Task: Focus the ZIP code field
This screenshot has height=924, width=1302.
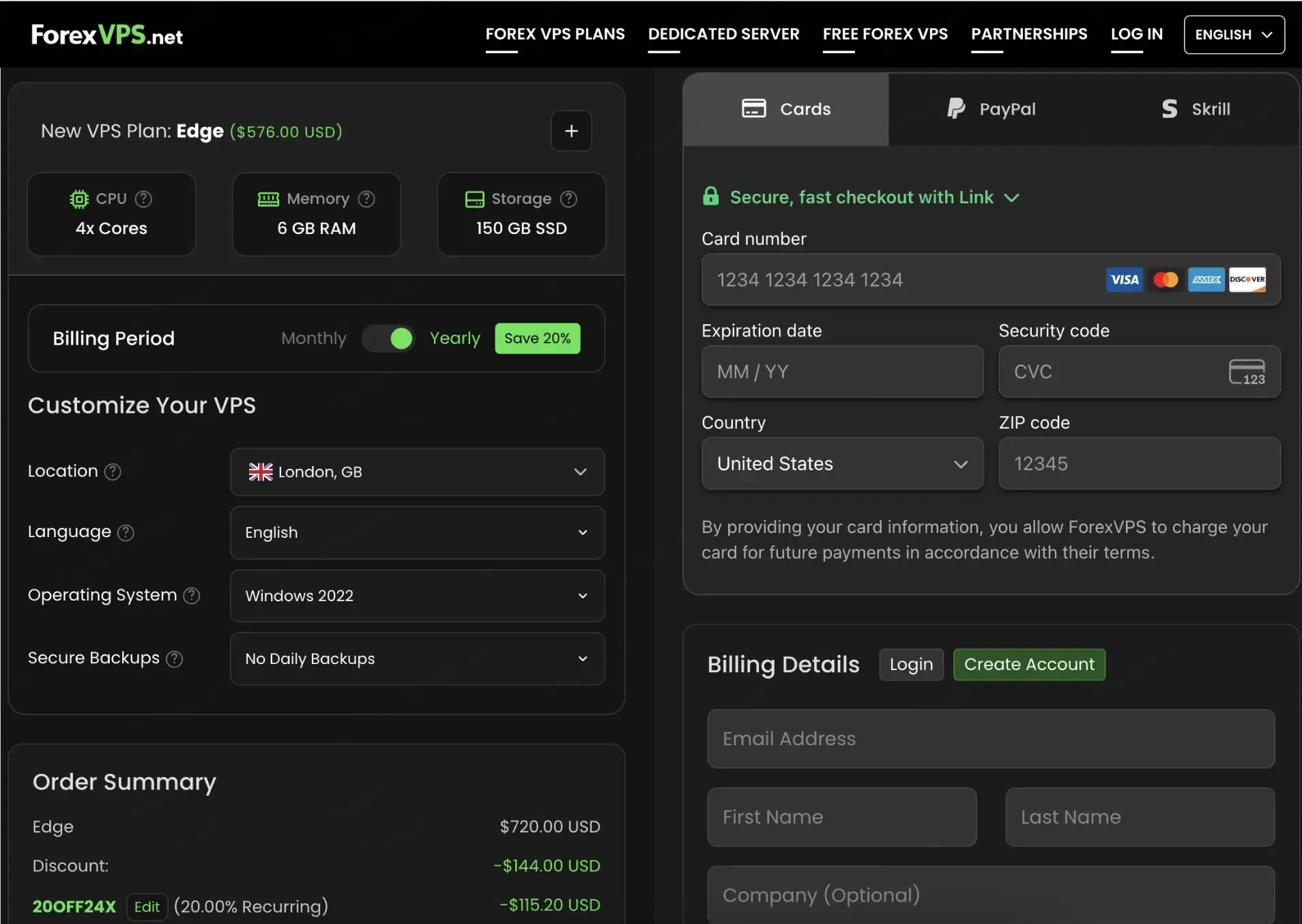Action: point(1139,464)
